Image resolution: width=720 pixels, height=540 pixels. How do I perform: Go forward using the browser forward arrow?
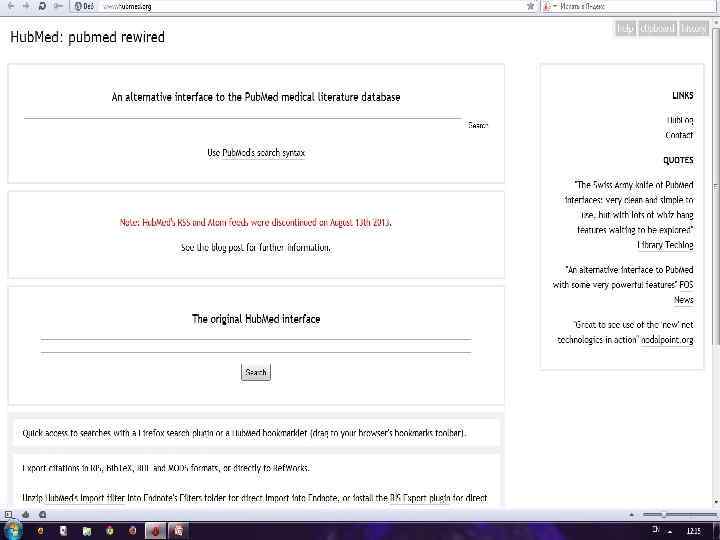click(26, 6)
